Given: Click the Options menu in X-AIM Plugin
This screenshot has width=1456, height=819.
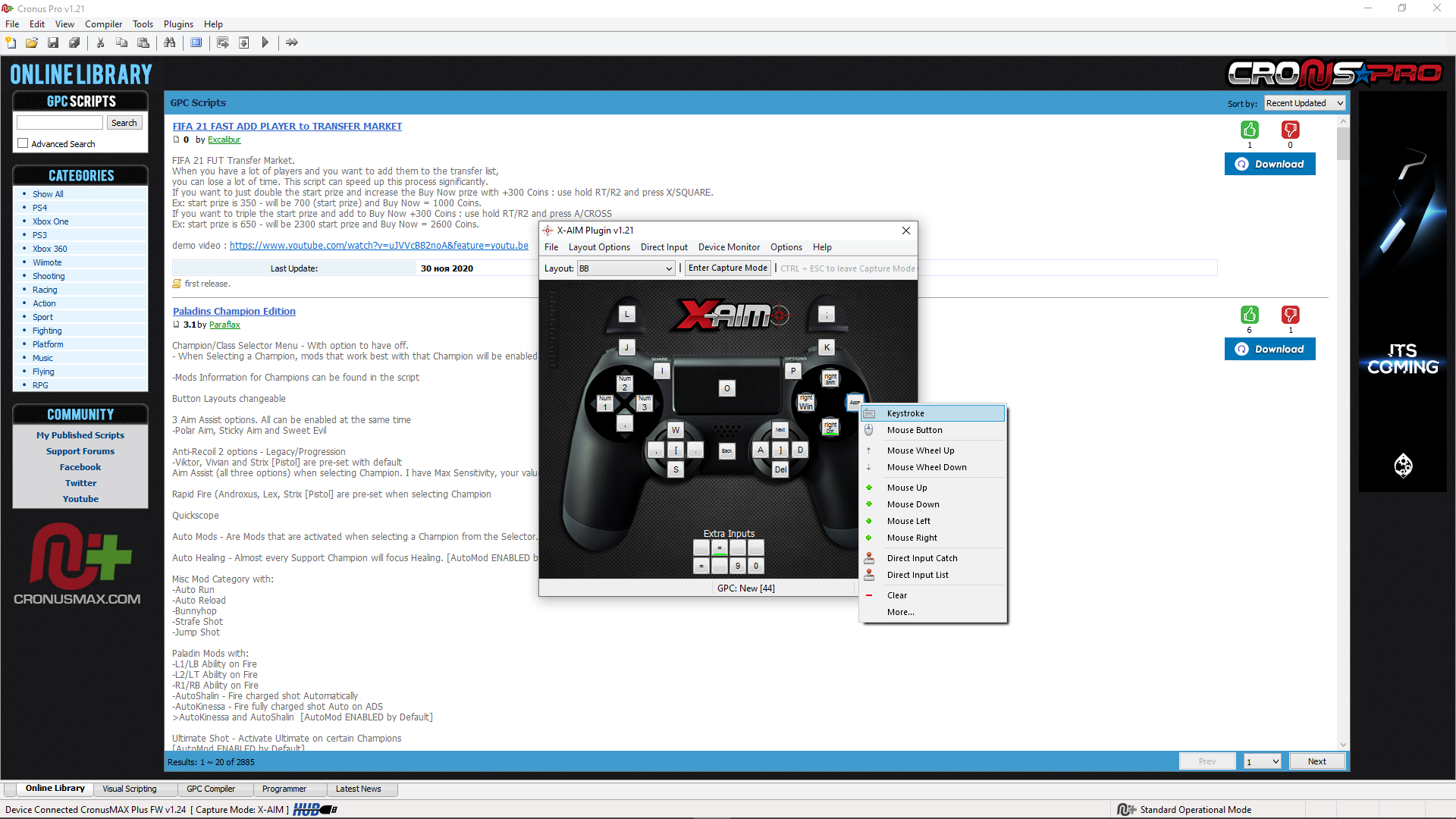Looking at the screenshot, I should pos(786,247).
